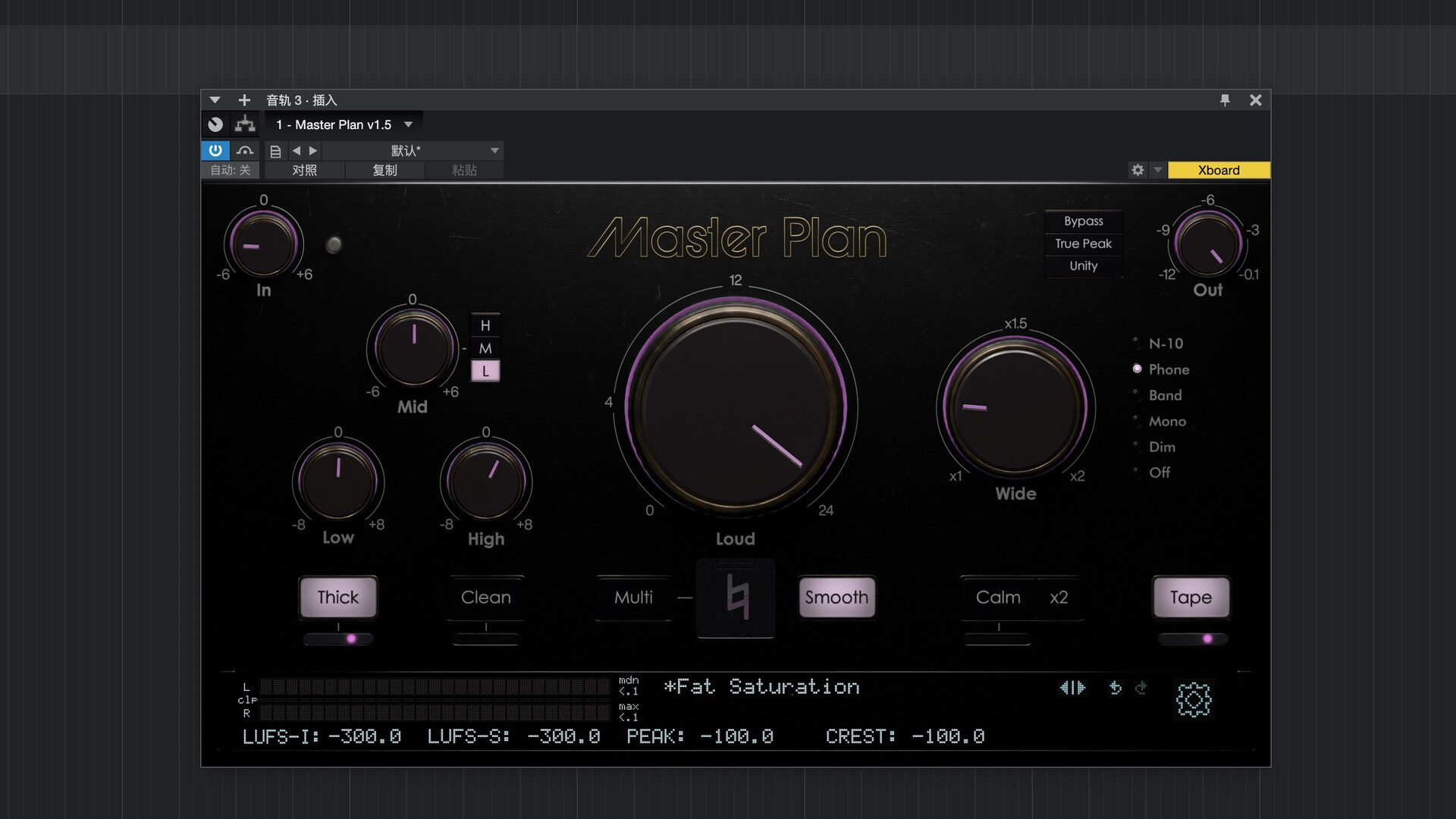Open the preset file list icon
The width and height of the screenshot is (1456, 819).
(x=275, y=151)
